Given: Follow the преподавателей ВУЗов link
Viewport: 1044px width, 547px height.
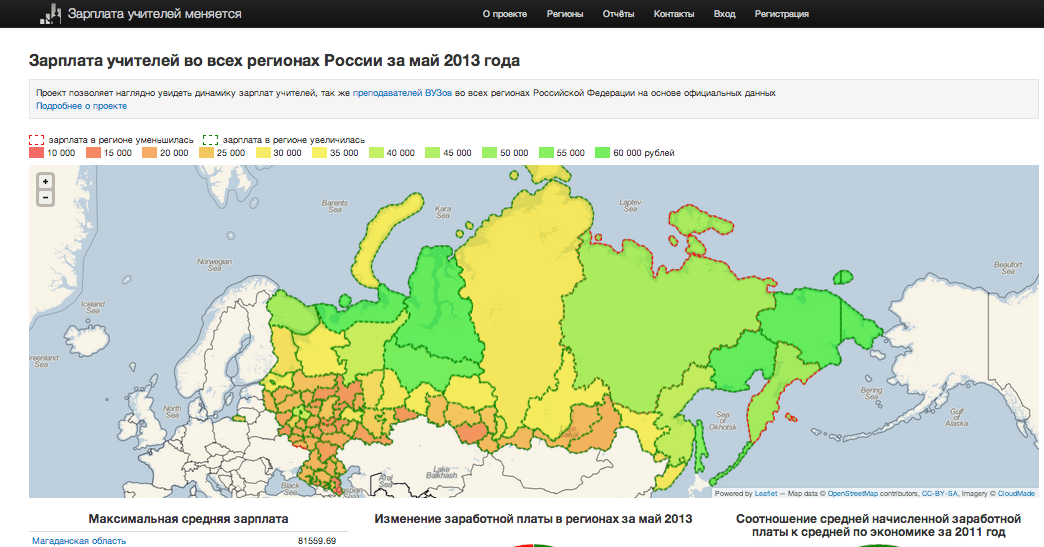Looking at the screenshot, I should [x=402, y=93].
